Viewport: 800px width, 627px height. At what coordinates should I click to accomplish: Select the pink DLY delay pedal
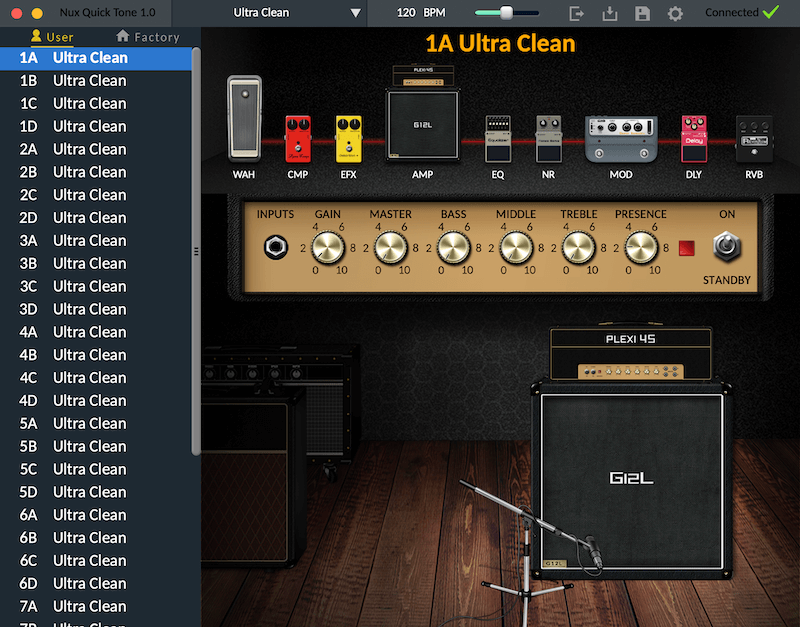click(694, 138)
